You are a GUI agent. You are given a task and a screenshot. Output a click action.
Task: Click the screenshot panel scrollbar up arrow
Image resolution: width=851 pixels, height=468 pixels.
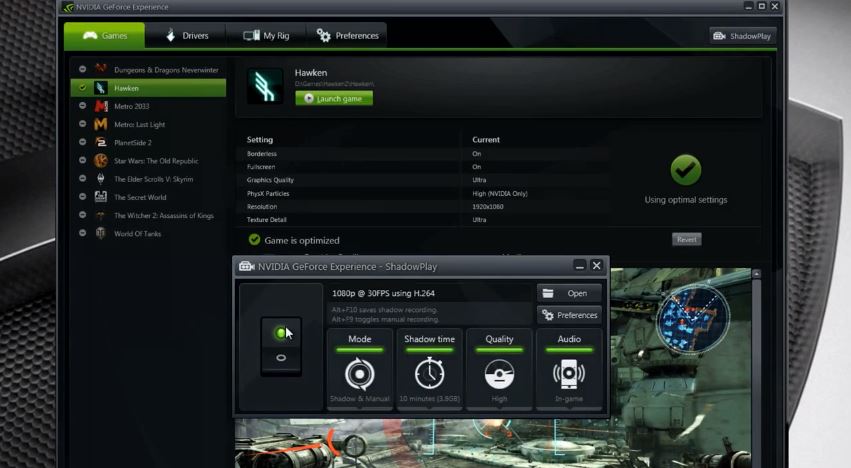pyautogui.click(x=757, y=274)
